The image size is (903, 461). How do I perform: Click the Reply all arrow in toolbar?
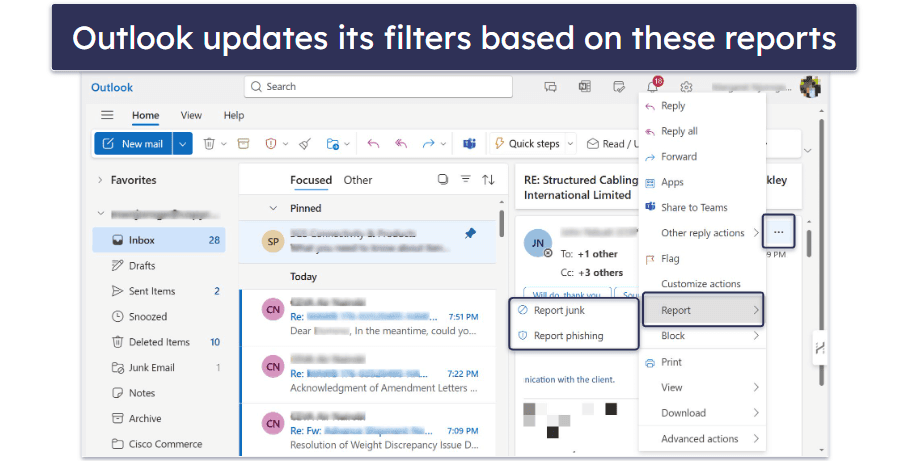[401, 143]
